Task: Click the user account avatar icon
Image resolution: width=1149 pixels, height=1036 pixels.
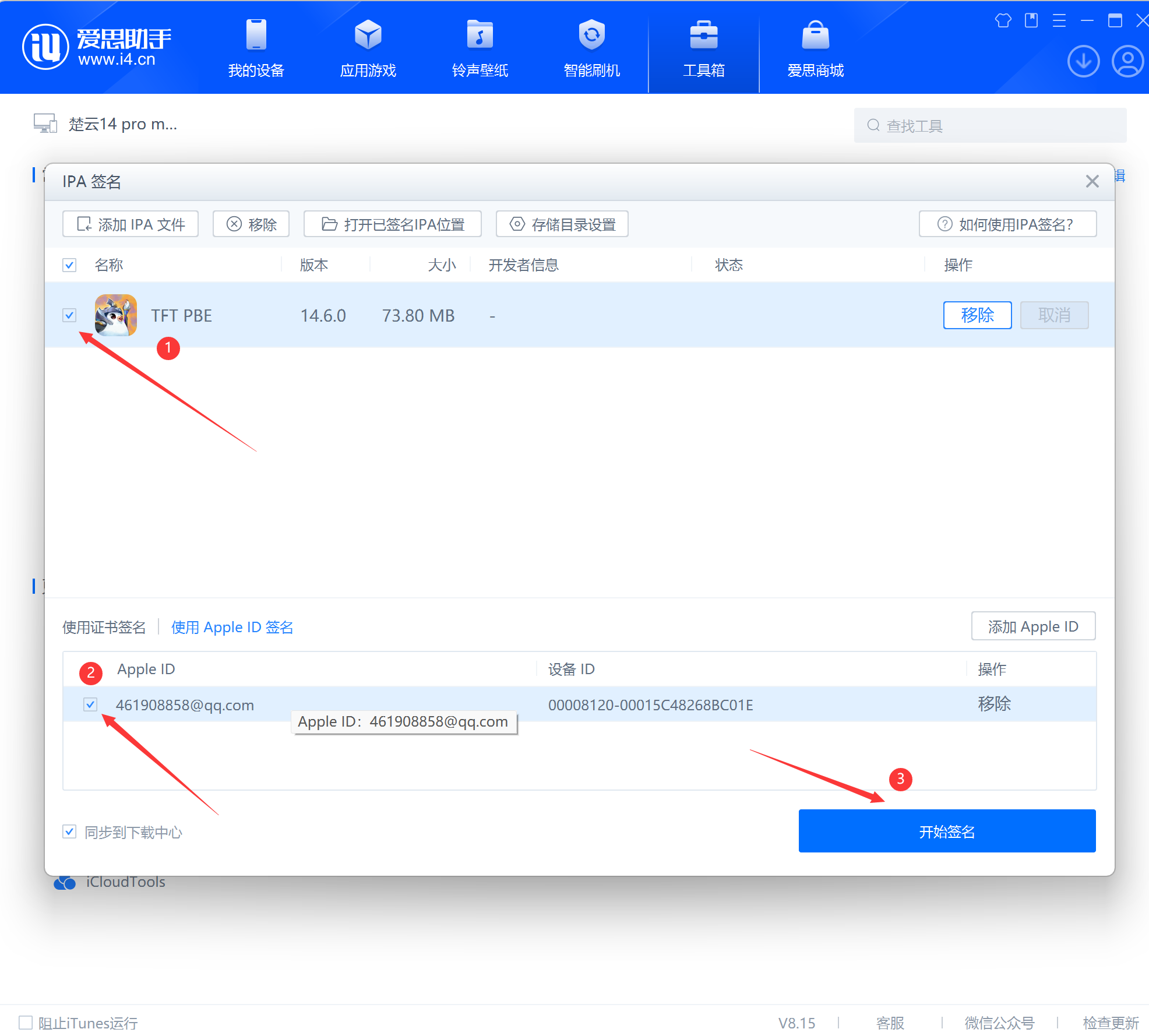Action: 1128,61
